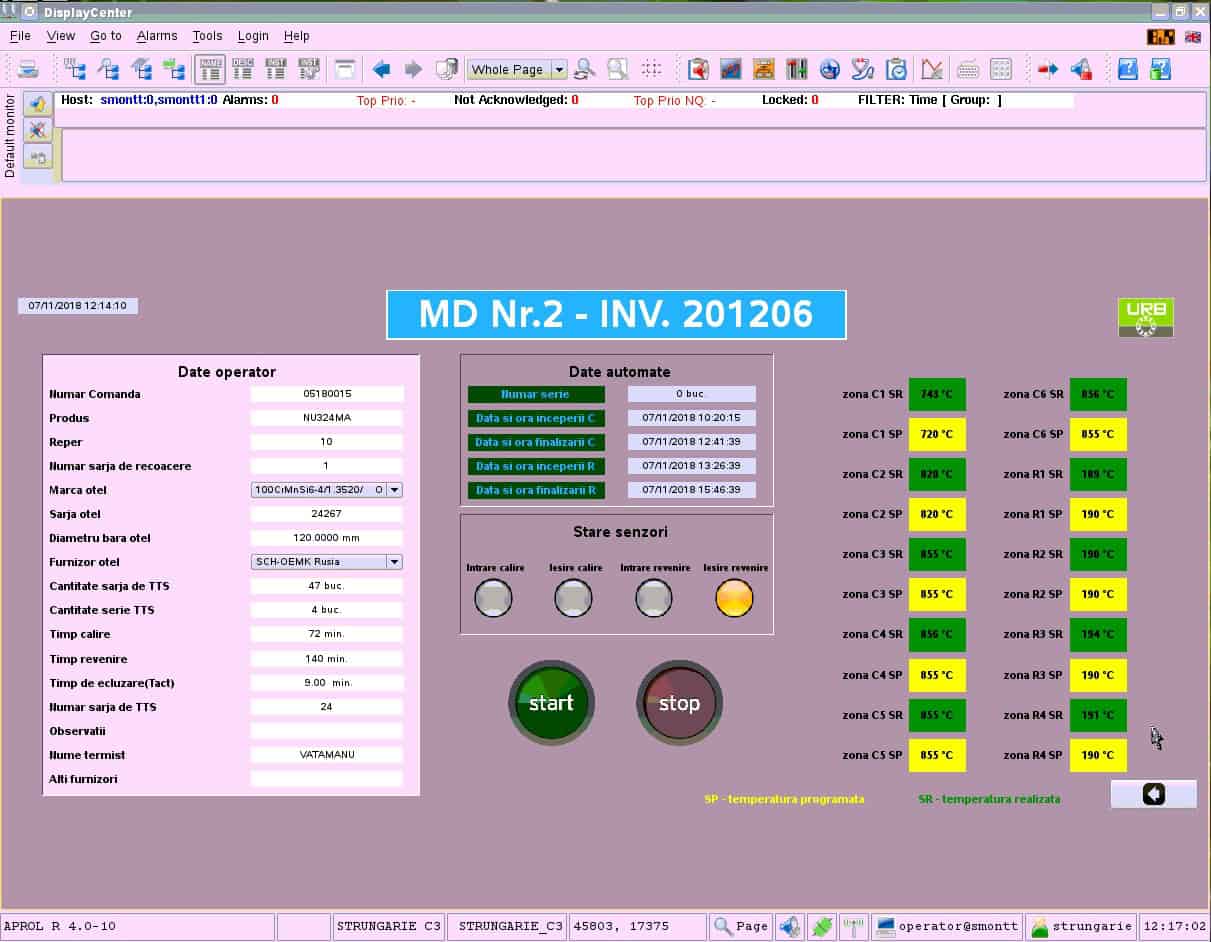Click the Observatii input field
The width and height of the screenshot is (1211, 942).
coord(326,731)
